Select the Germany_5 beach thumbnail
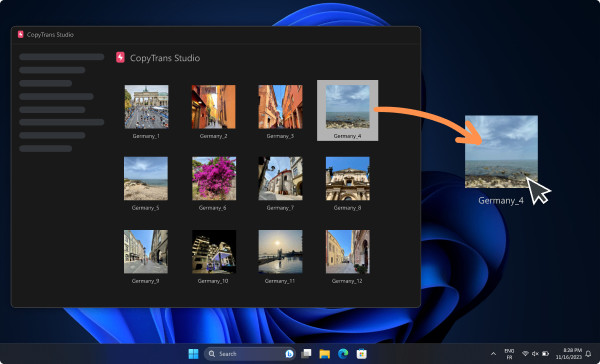The image size is (600, 364). (x=146, y=178)
